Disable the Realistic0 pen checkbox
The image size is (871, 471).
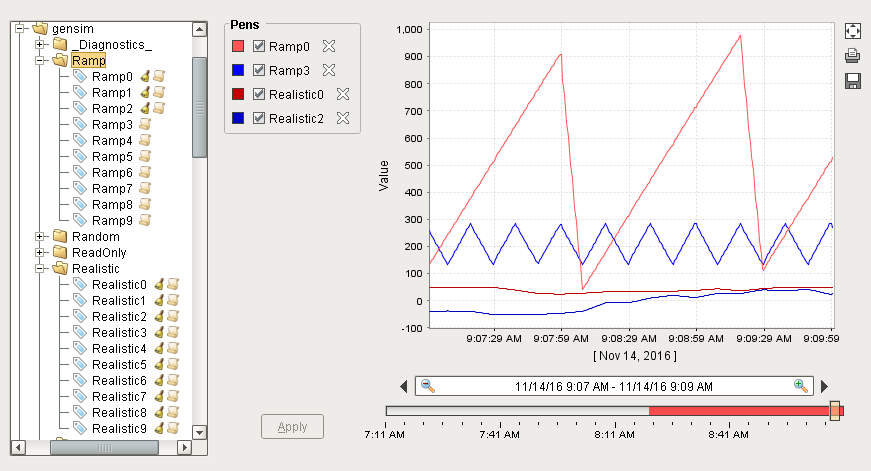click(259, 94)
